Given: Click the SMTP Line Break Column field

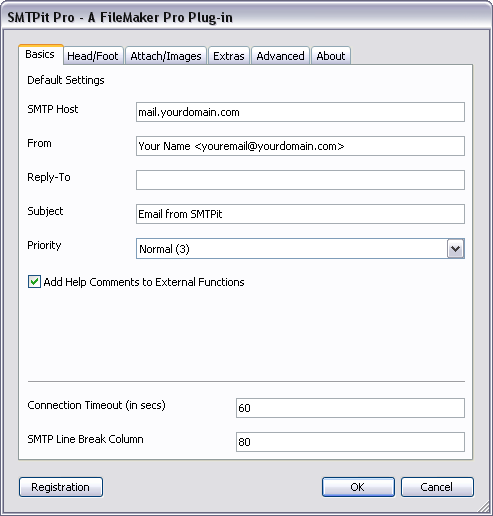Looking at the screenshot, I should pos(350,442).
